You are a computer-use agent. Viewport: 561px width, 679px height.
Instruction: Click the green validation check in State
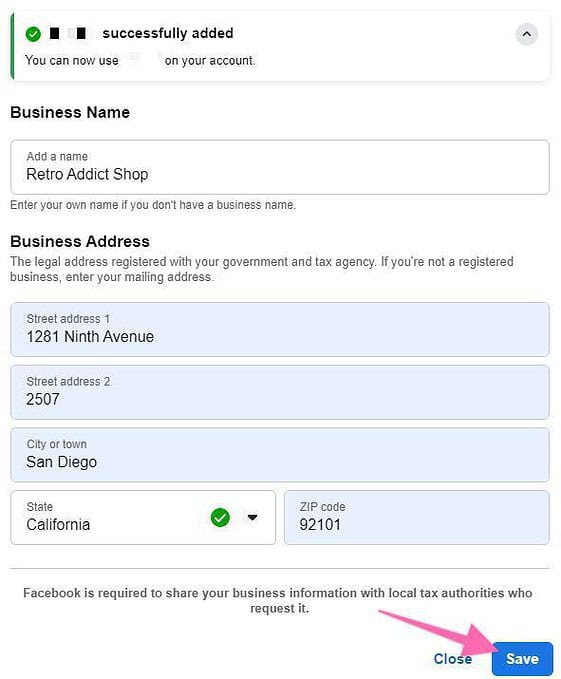pos(220,517)
